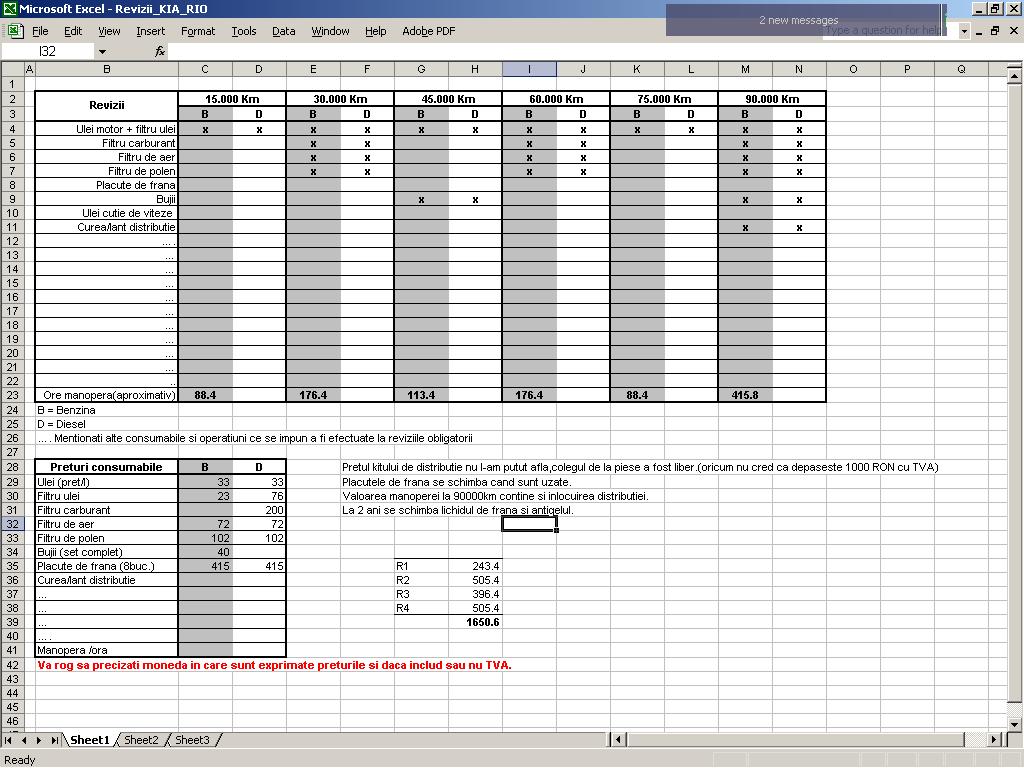Select the "Revizii" header cell
1024x768 pixels.
point(106,106)
